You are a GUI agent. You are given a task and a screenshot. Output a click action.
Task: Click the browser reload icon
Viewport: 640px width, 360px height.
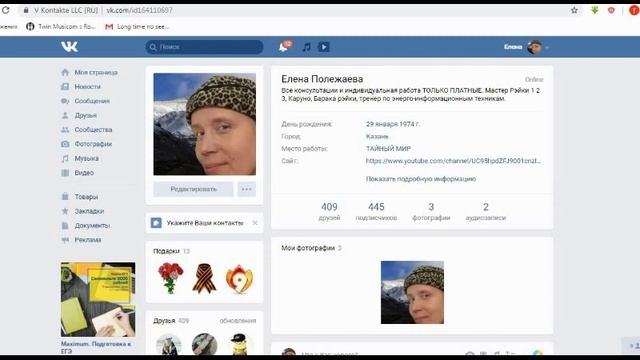click(x=5, y=10)
